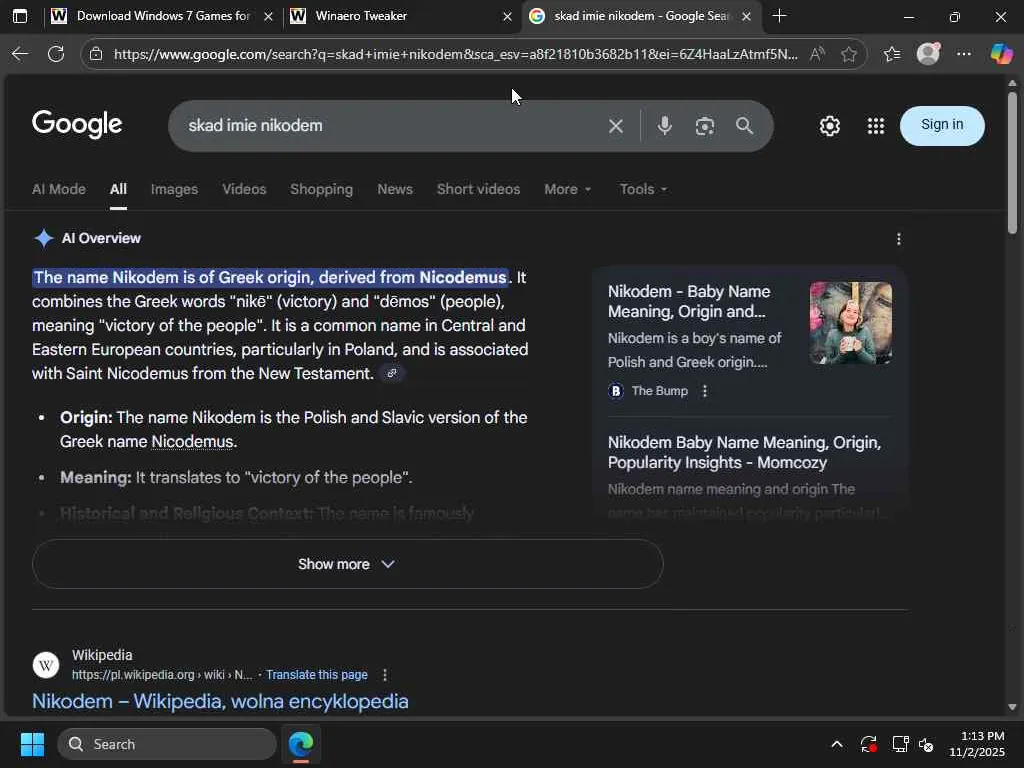Expand the More search filters dropdown
Screen dimensions: 1024x768
tap(568, 189)
